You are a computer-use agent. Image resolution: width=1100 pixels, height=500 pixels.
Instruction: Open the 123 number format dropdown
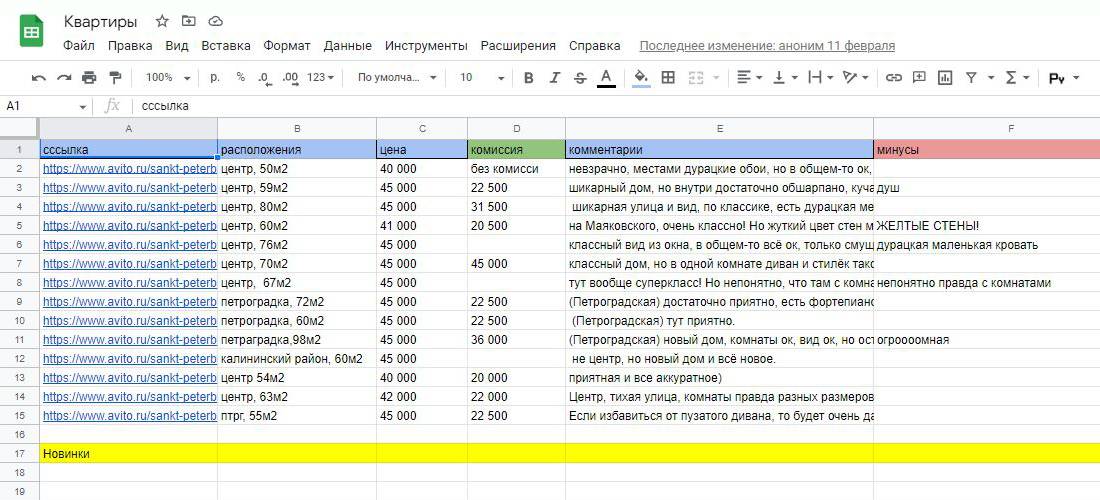(x=321, y=77)
